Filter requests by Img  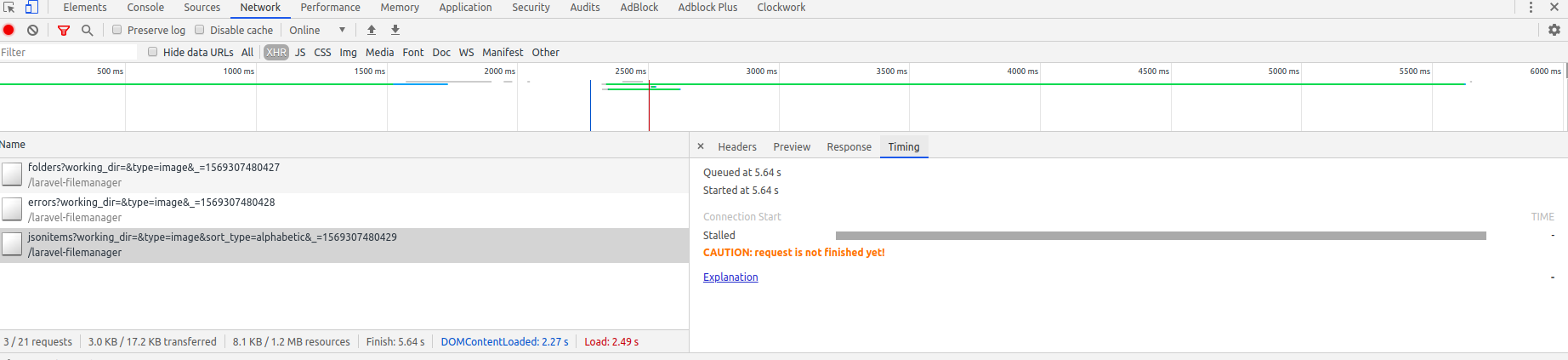pos(349,52)
